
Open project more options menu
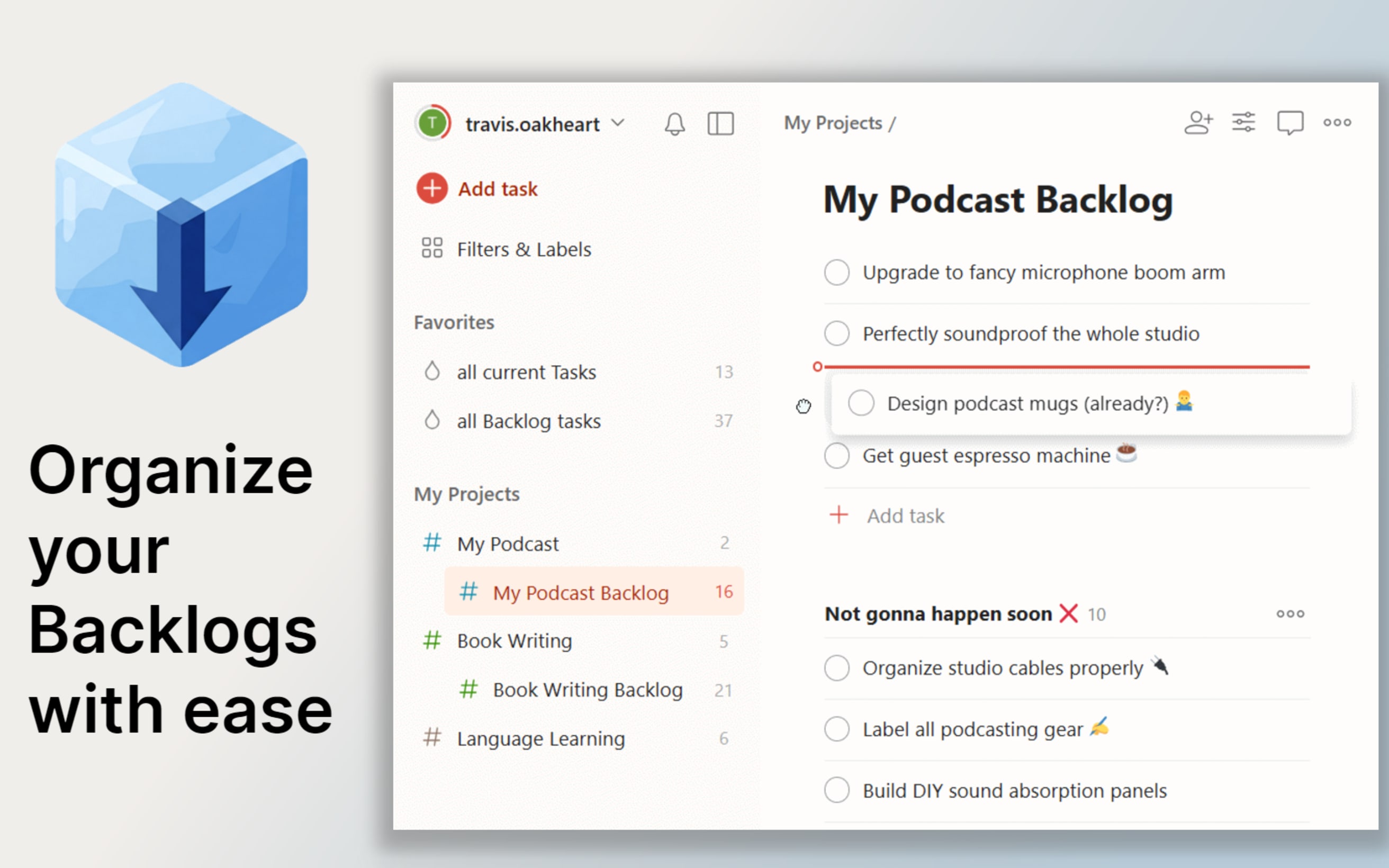(x=1337, y=122)
